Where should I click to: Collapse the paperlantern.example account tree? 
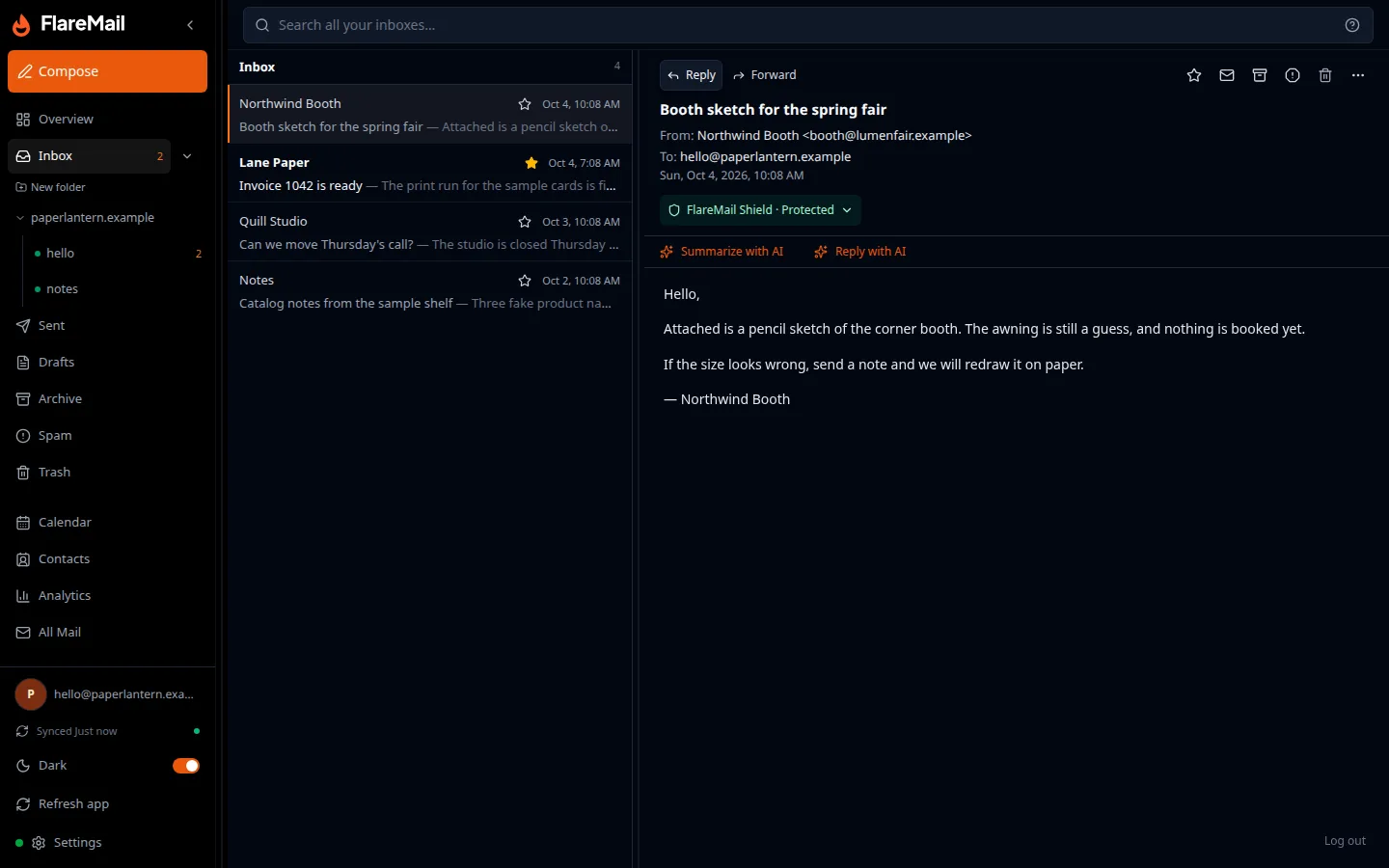tap(20, 218)
